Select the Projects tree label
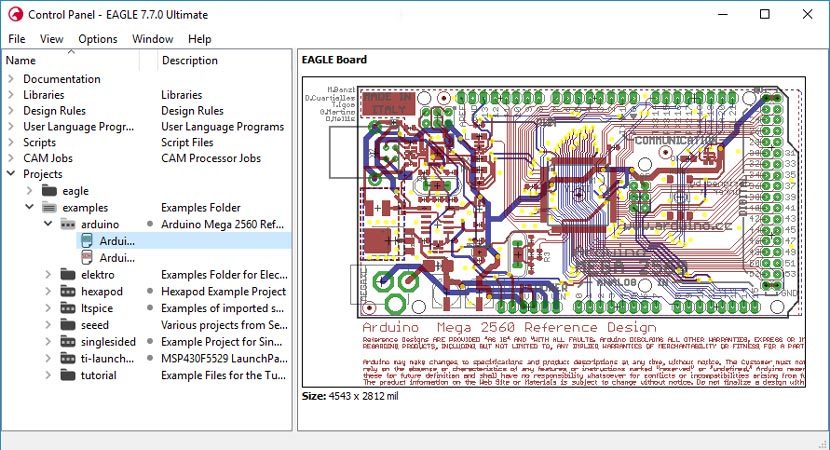Screen dimensions: 830x450 (x=42, y=174)
